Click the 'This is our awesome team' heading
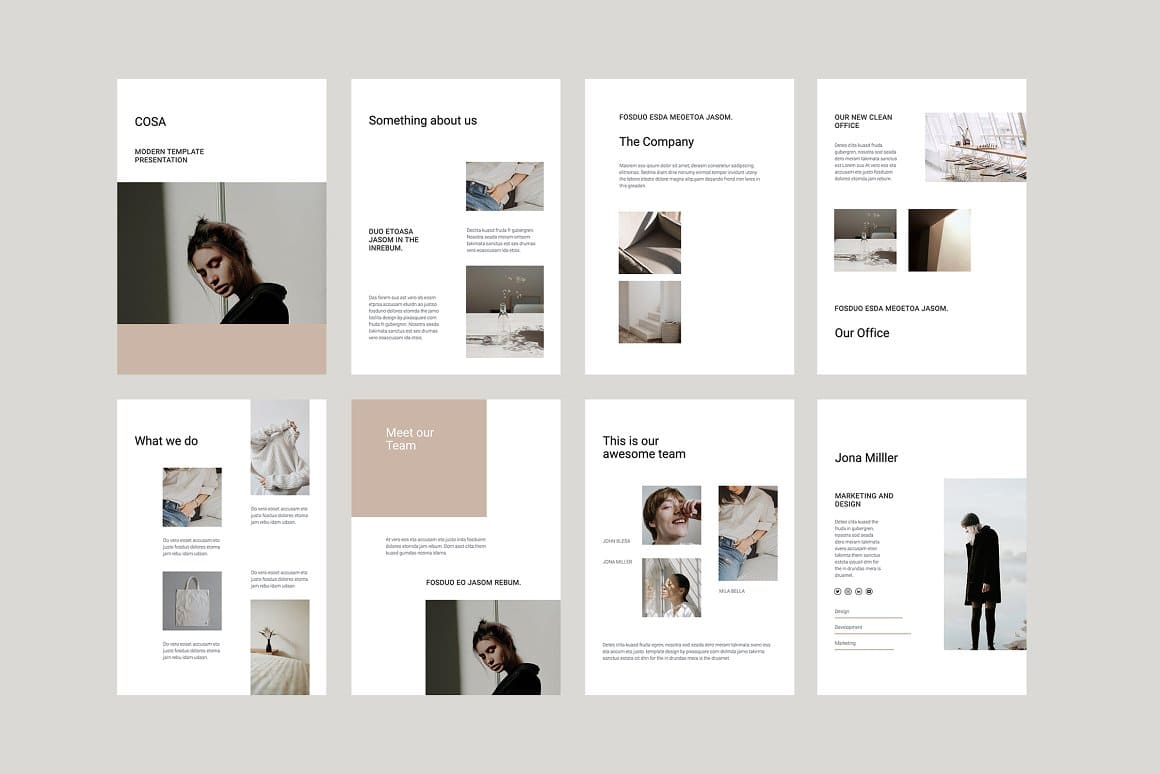1160x774 pixels. coord(644,446)
